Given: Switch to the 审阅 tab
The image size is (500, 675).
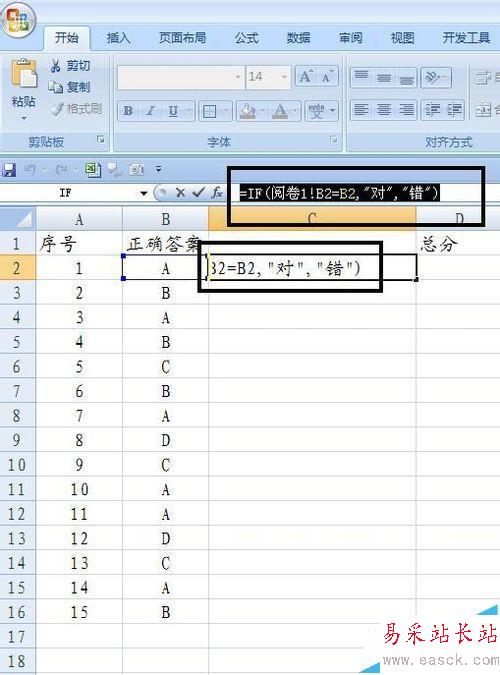Looking at the screenshot, I should pyautogui.click(x=351, y=38).
